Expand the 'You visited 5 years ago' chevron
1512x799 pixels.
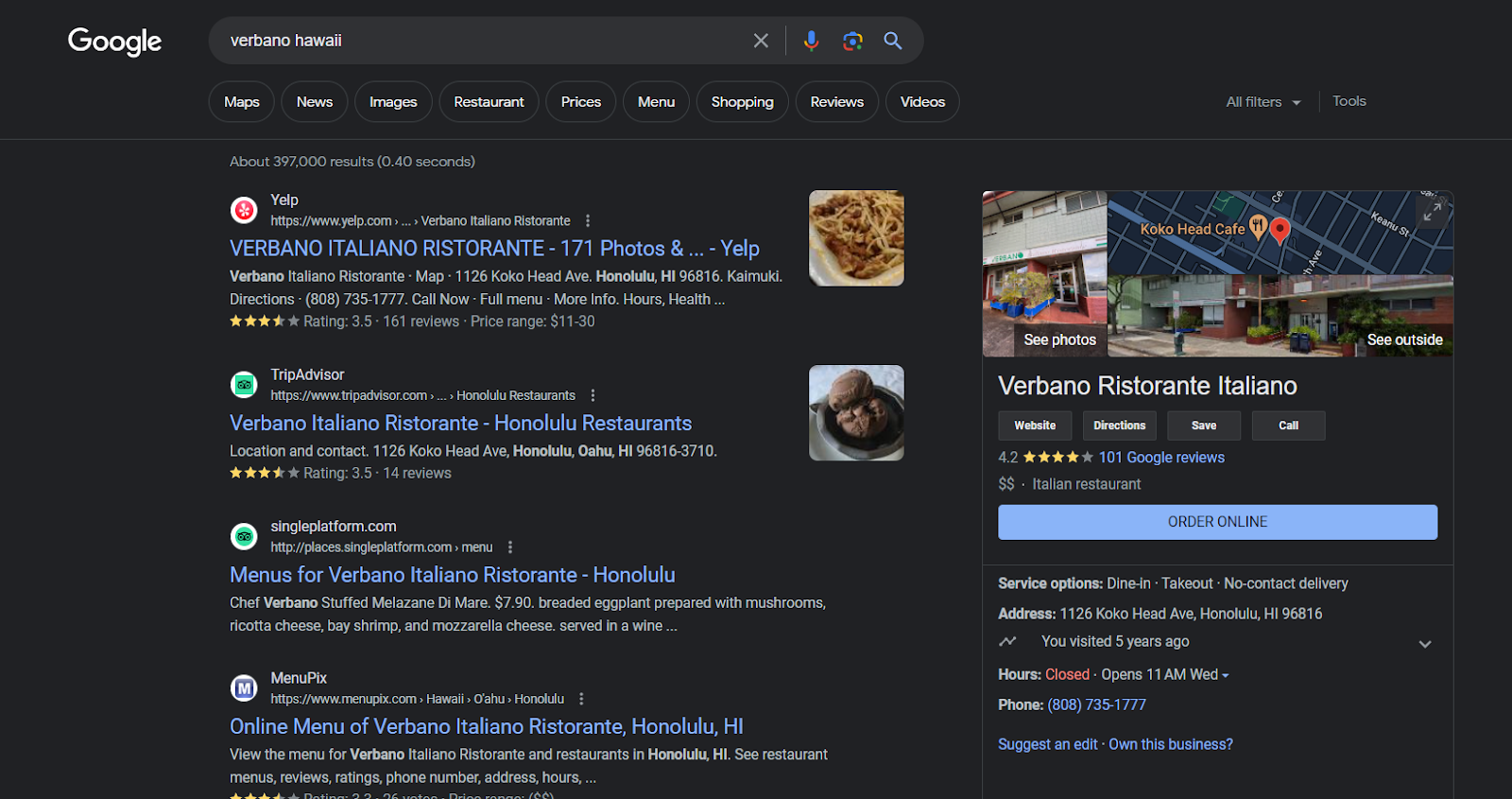(x=1425, y=644)
